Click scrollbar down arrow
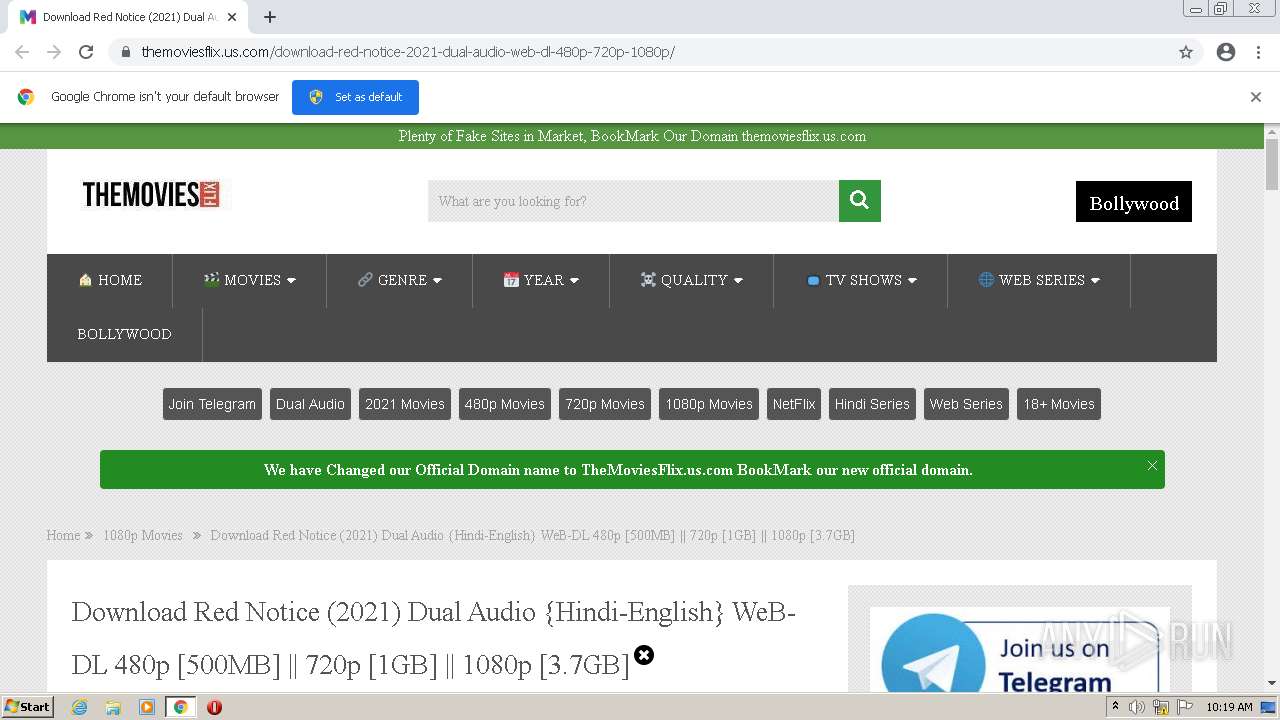 click(1272, 683)
